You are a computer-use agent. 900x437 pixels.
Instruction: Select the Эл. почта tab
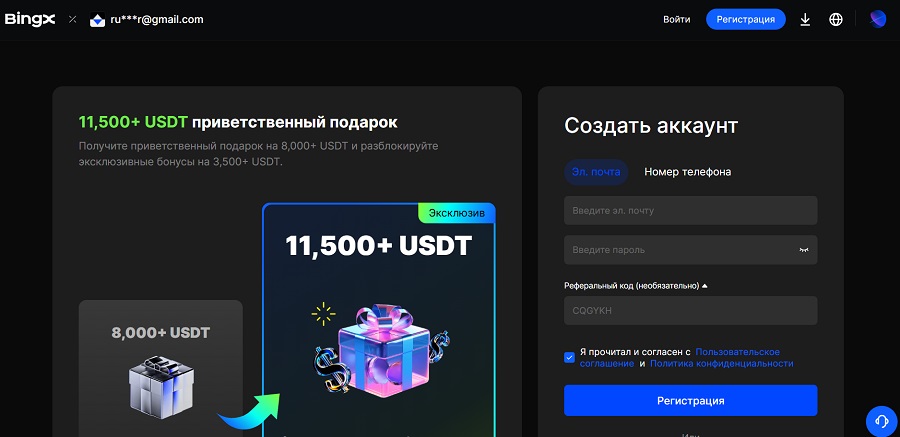point(596,172)
